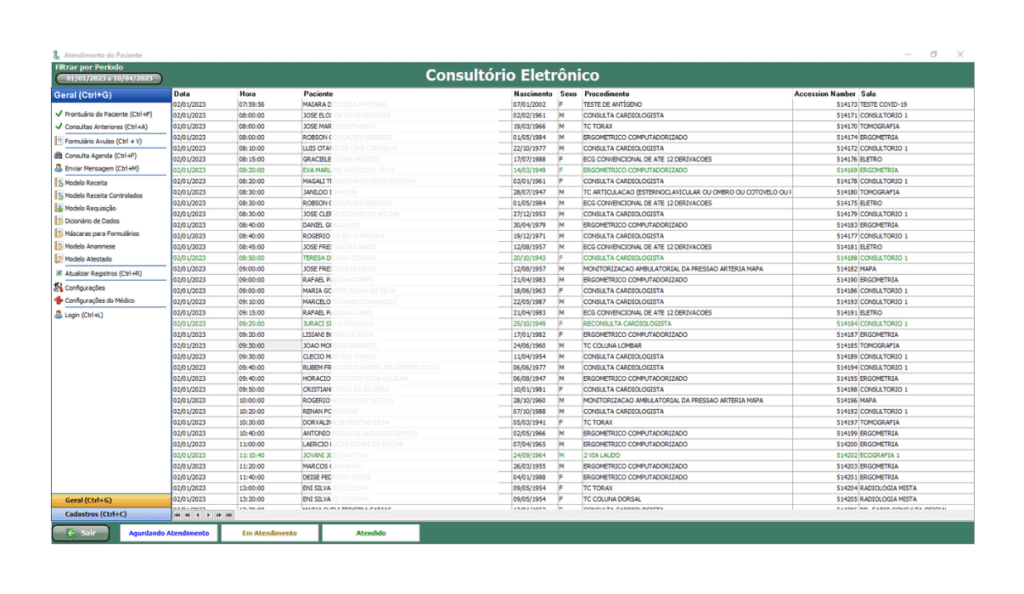Image resolution: width=1024 pixels, height=594 pixels.
Task: Select the Aguardando Atendimento status filter
Action: click(x=165, y=533)
